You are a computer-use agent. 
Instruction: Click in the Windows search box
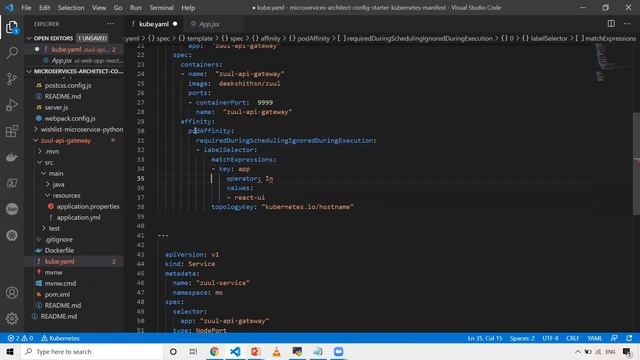pyautogui.click(x=92, y=351)
